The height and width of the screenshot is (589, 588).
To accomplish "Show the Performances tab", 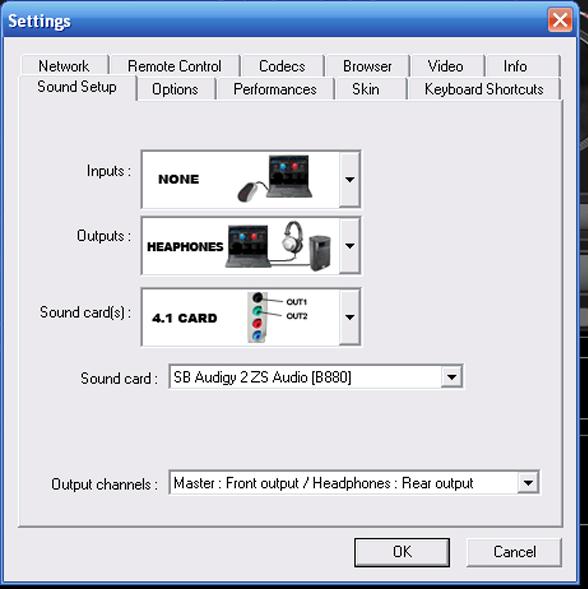I will click(275, 89).
